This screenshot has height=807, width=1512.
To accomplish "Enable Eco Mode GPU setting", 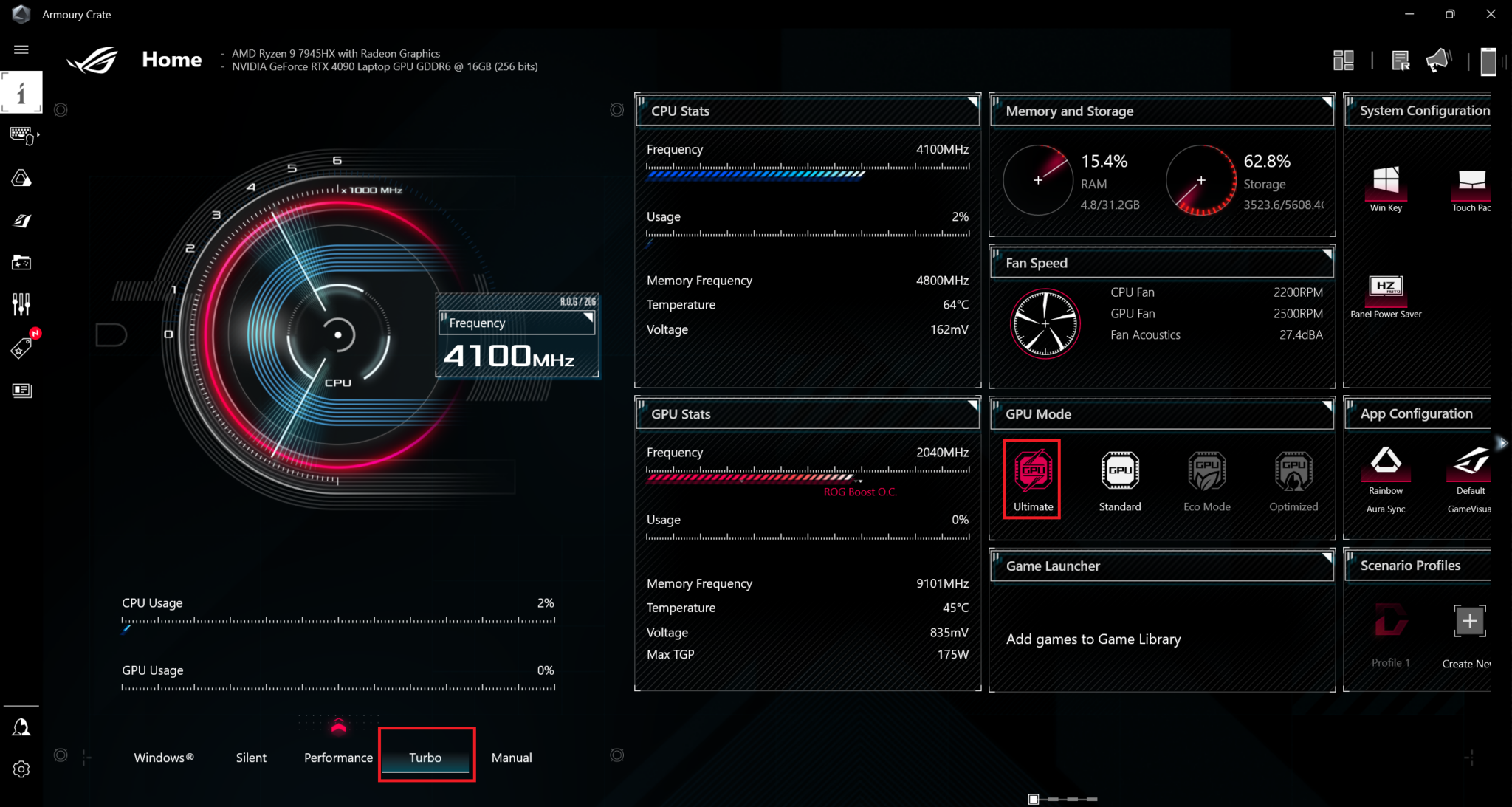I will [x=1206, y=473].
